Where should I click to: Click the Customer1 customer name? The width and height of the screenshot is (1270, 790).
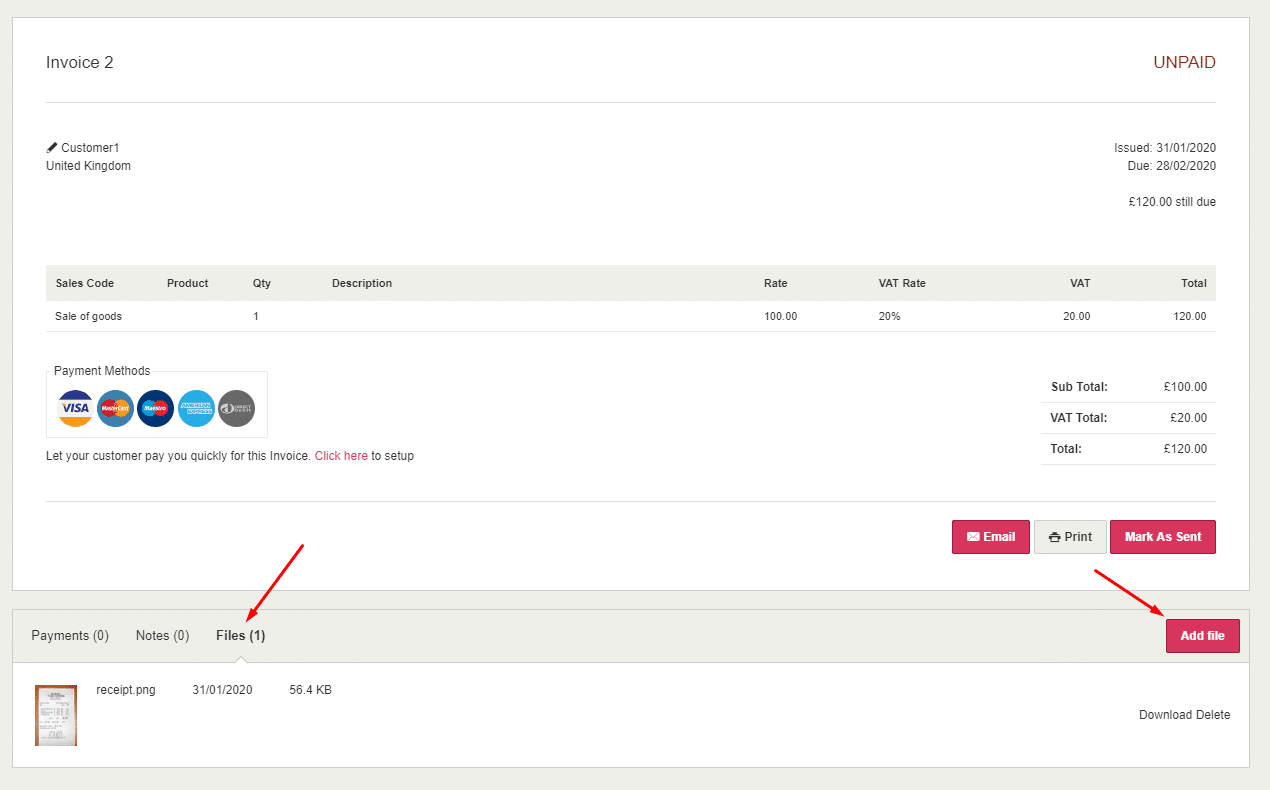(90, 148)
